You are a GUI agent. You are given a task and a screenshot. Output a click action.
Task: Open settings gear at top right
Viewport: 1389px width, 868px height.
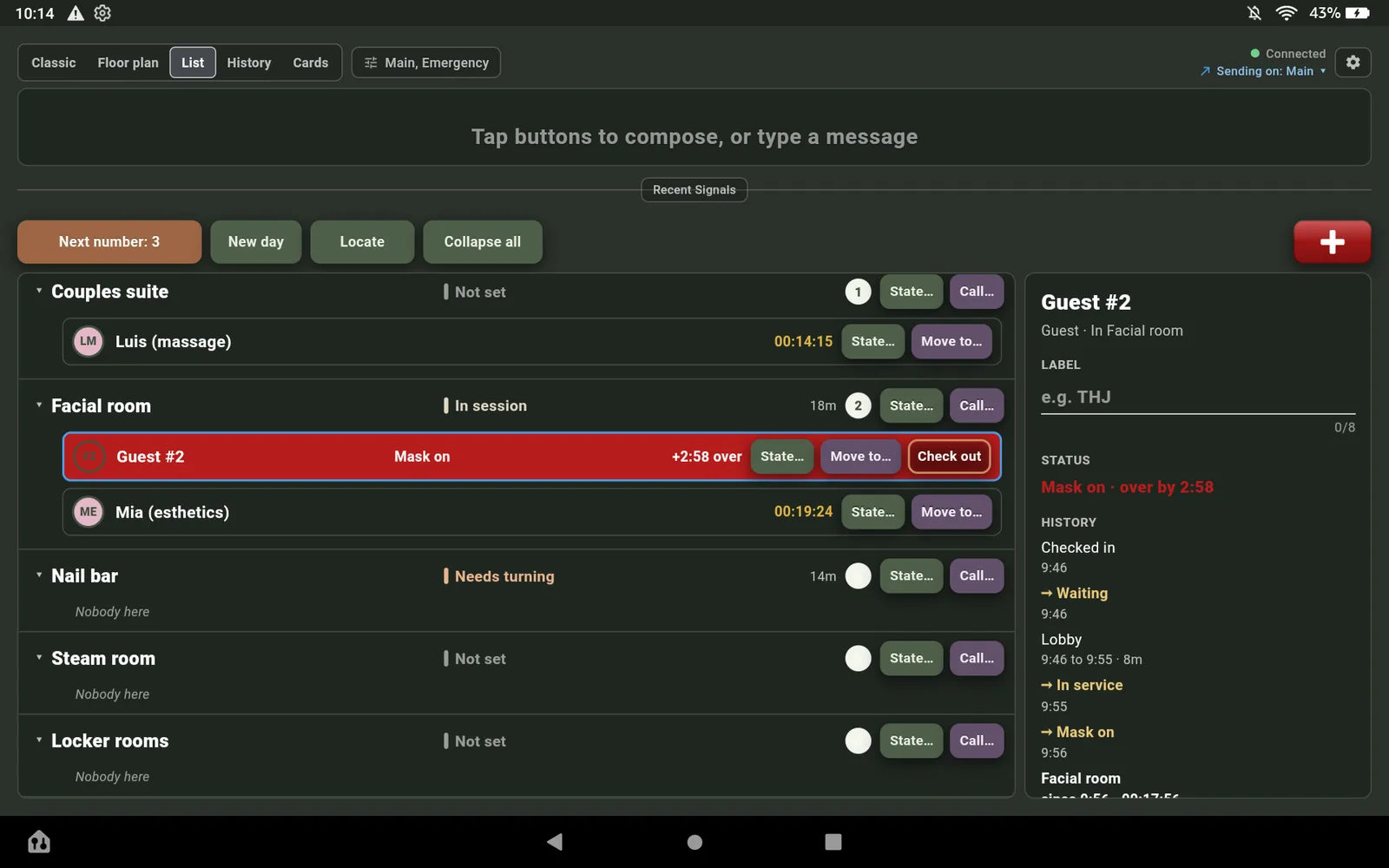click(x=1353, y=62)
